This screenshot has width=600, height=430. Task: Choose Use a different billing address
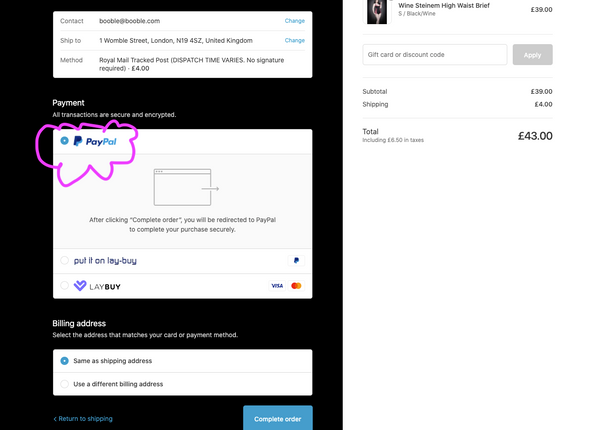point(64,384)
